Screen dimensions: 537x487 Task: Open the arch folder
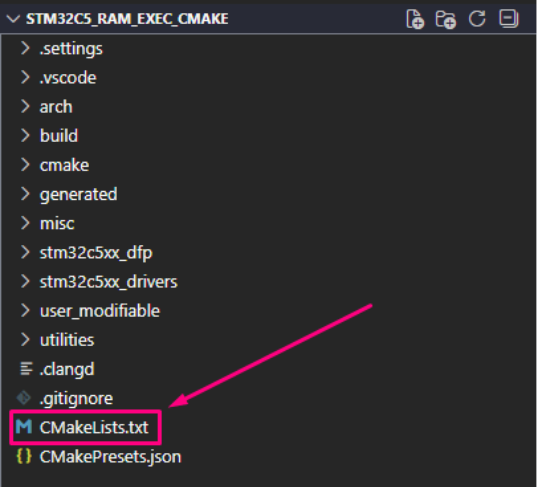pyautogui.click(x=56, y=107)
